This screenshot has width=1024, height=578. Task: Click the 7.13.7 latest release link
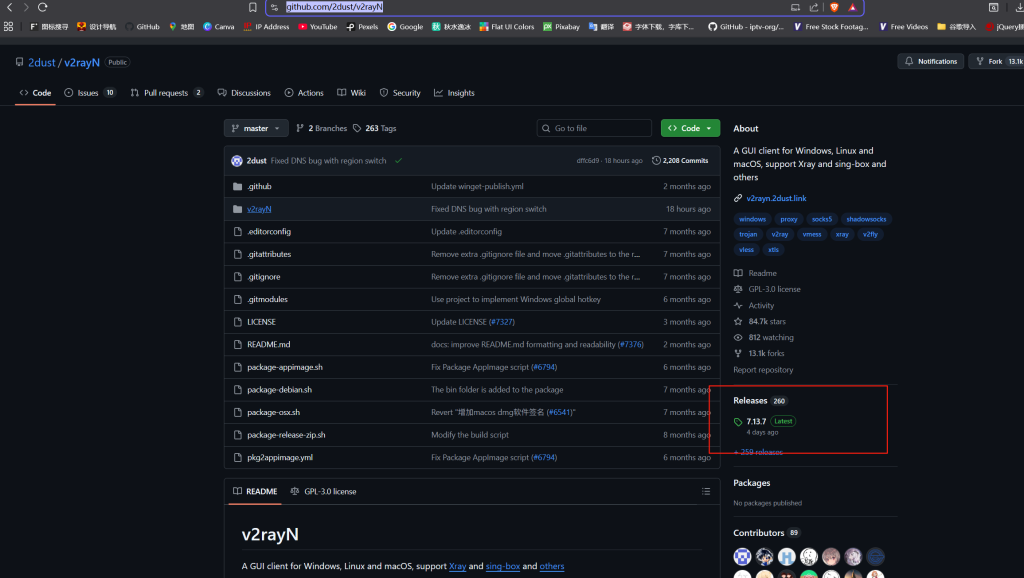(x=756, y=421)
